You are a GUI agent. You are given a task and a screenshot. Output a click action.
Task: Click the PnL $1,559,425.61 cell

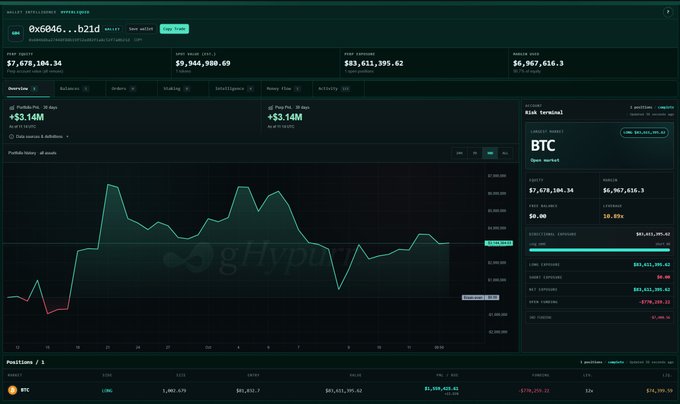(x=441, y=389)
